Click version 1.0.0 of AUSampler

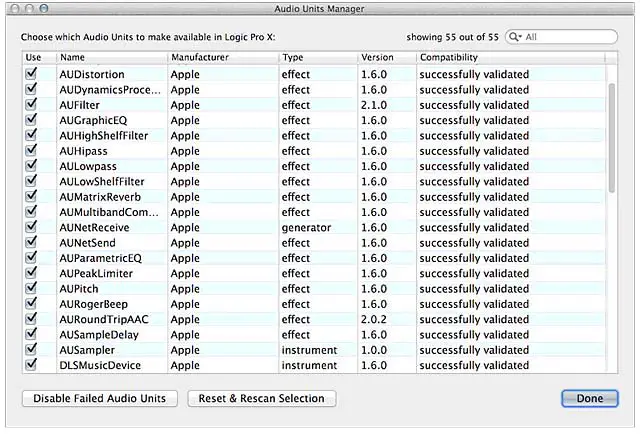(x=374, y=350)
